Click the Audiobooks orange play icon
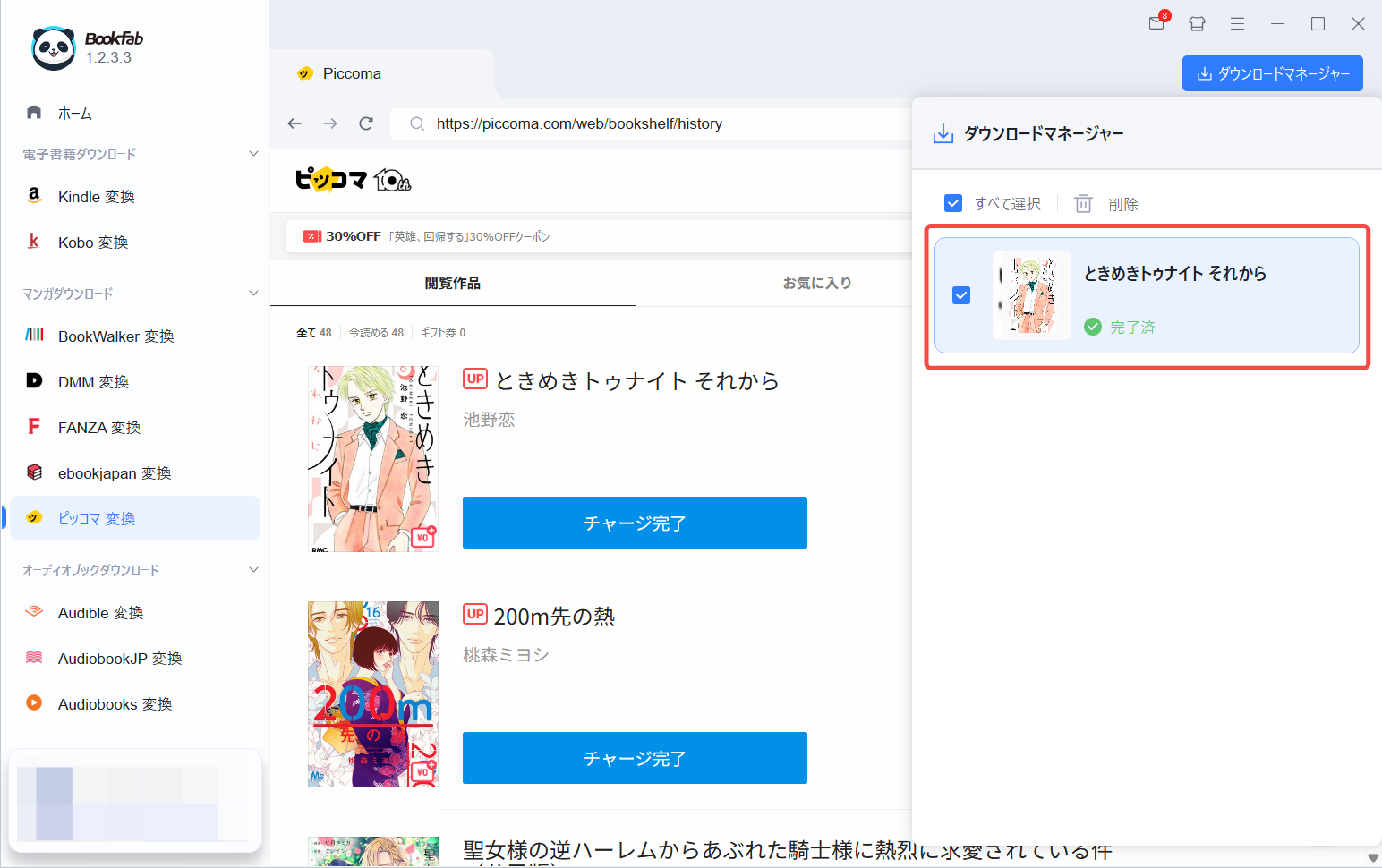The height and width of the screenshot is (868, 1382). click(x=34, y=702)
